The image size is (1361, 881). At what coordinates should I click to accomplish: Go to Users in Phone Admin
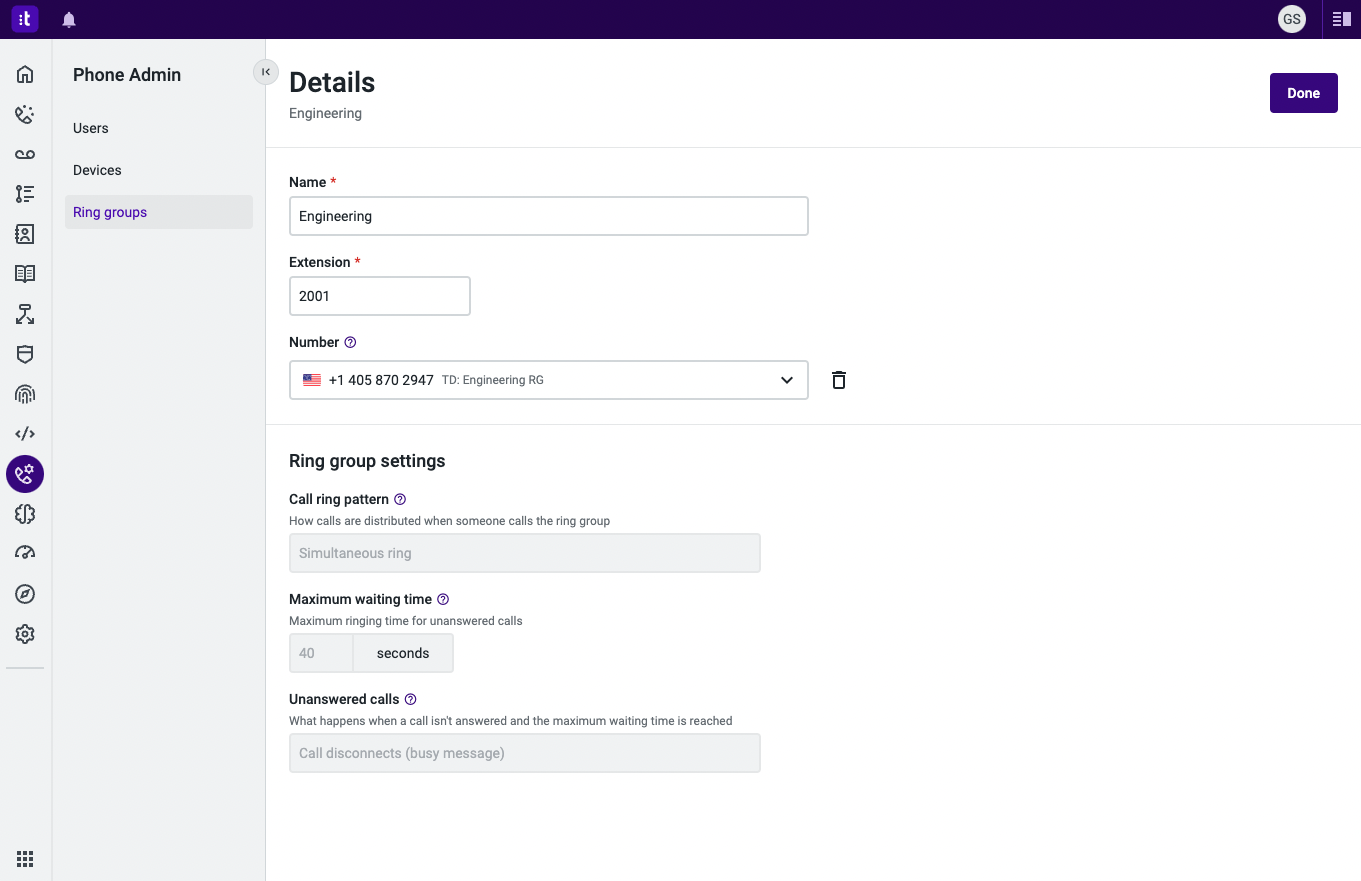pos(159,128)
